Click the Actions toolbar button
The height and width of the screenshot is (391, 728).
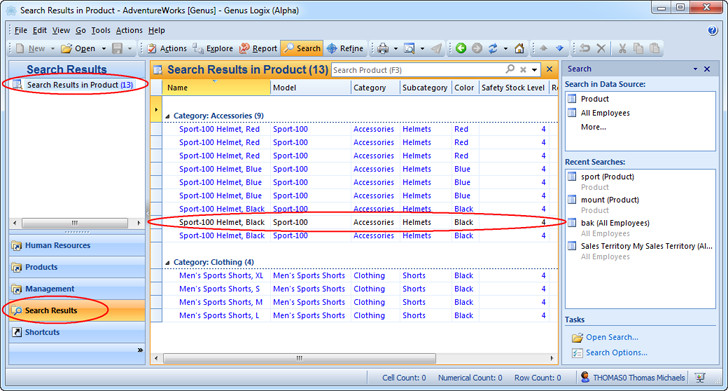[x=167, y=48]
